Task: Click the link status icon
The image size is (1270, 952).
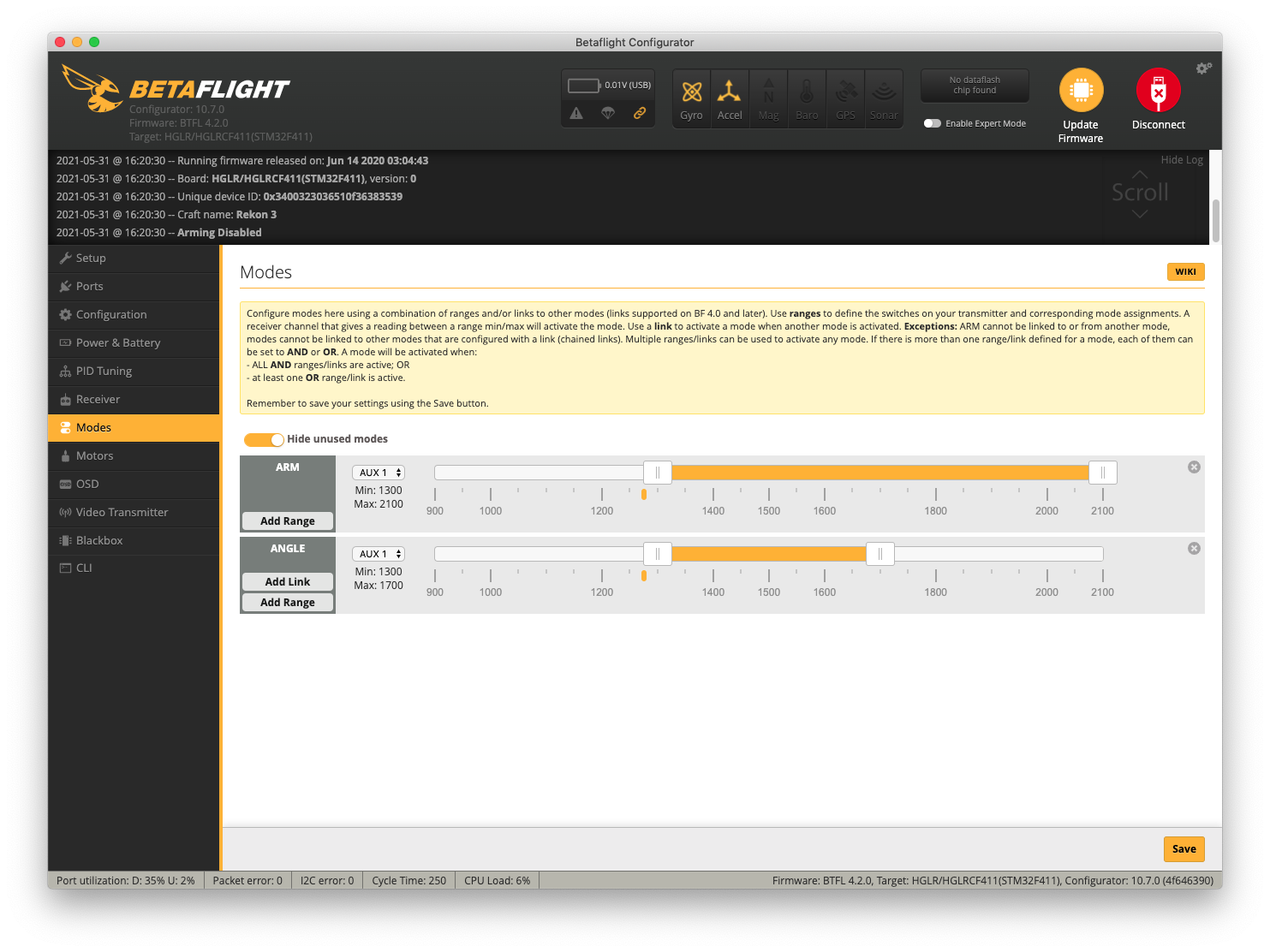Action: (x=639, y=113)
